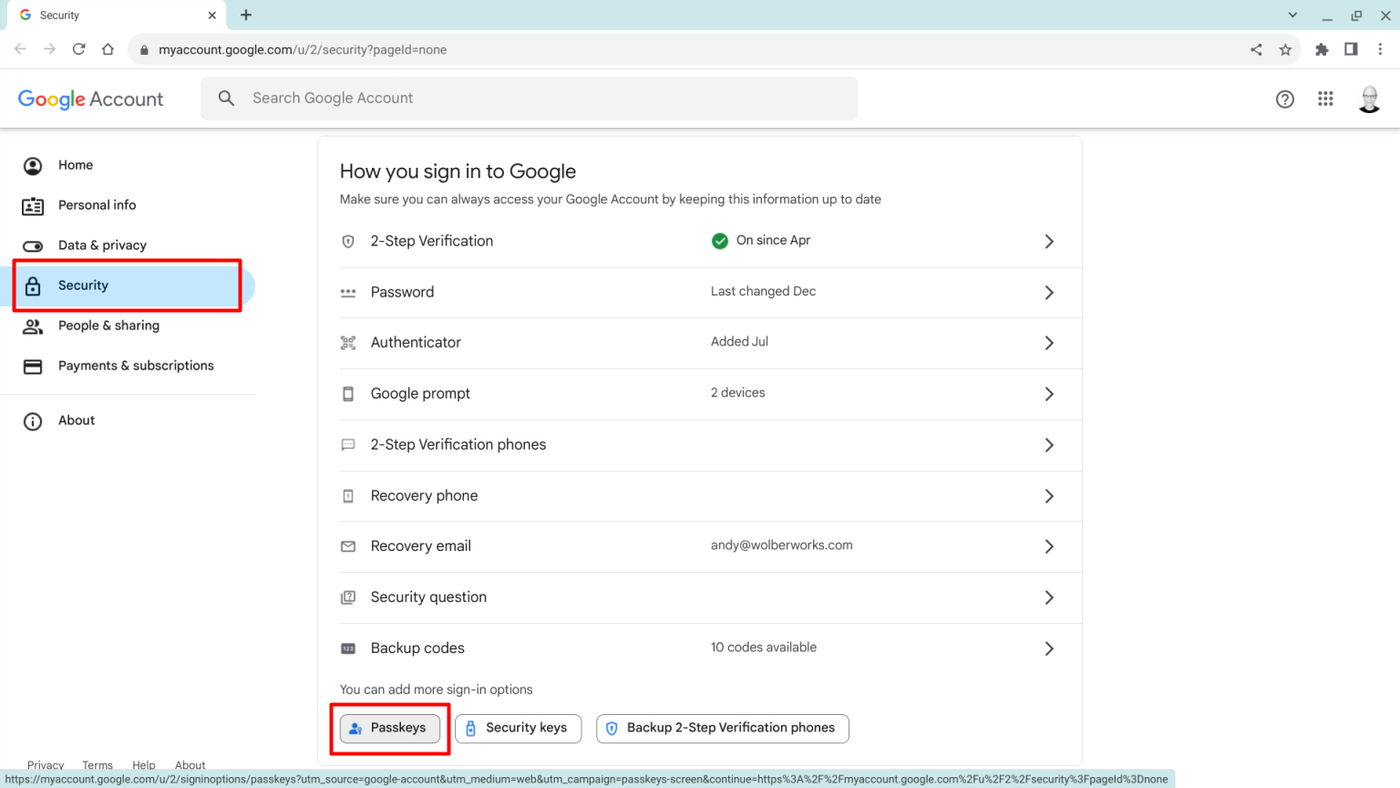Screen dimensions: 1400x788
Task: Click the browser home icon
Action: point(108,49)
